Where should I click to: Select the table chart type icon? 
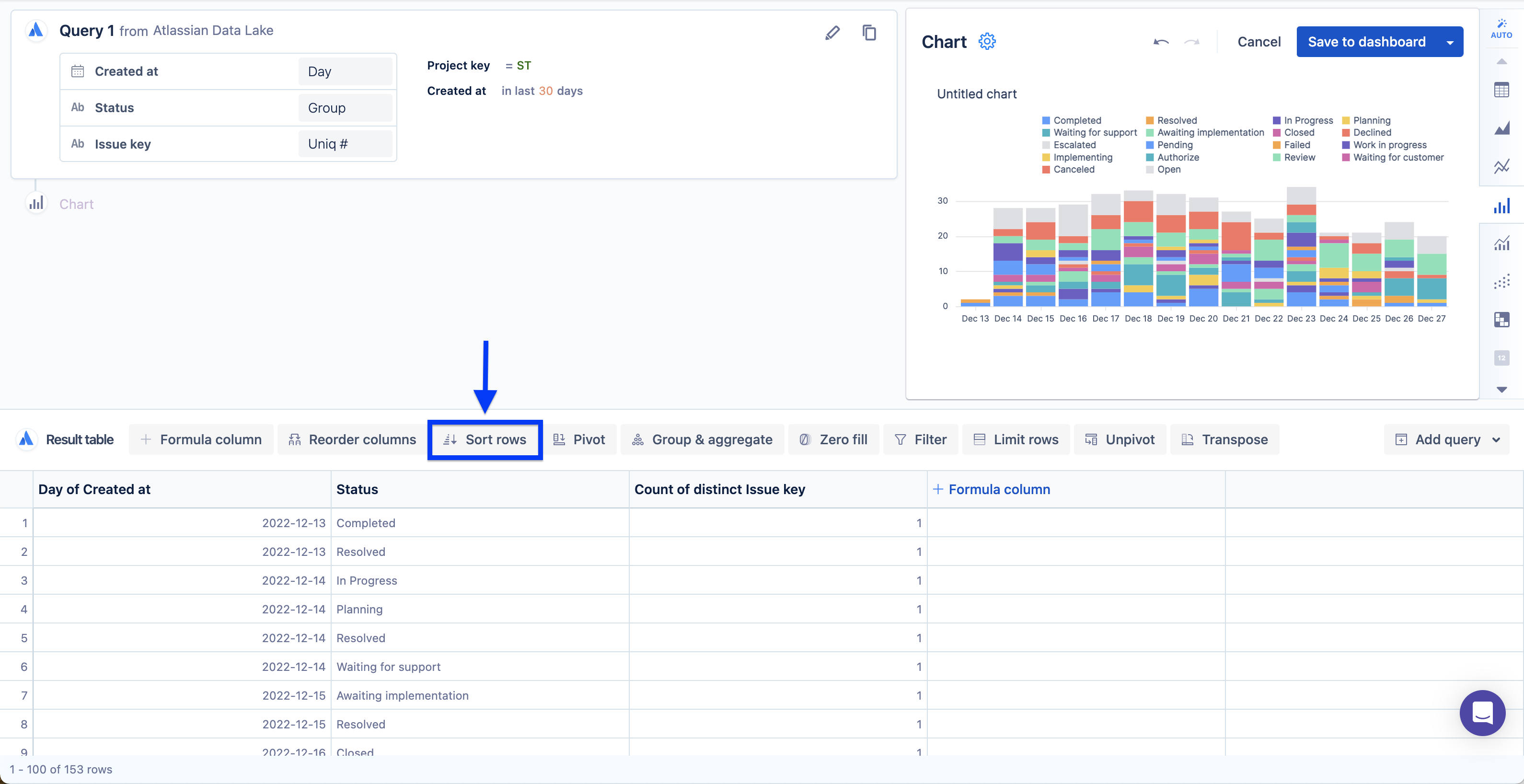pyautogui.click(x=1501, y=91)
